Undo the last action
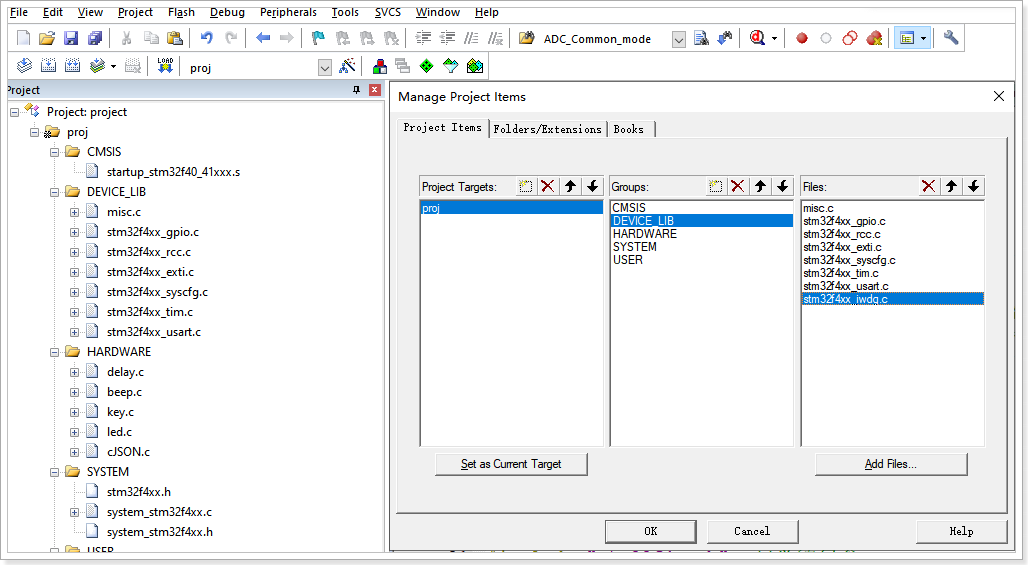This screenshot has height=565, width=1028. tap(207, 39)
